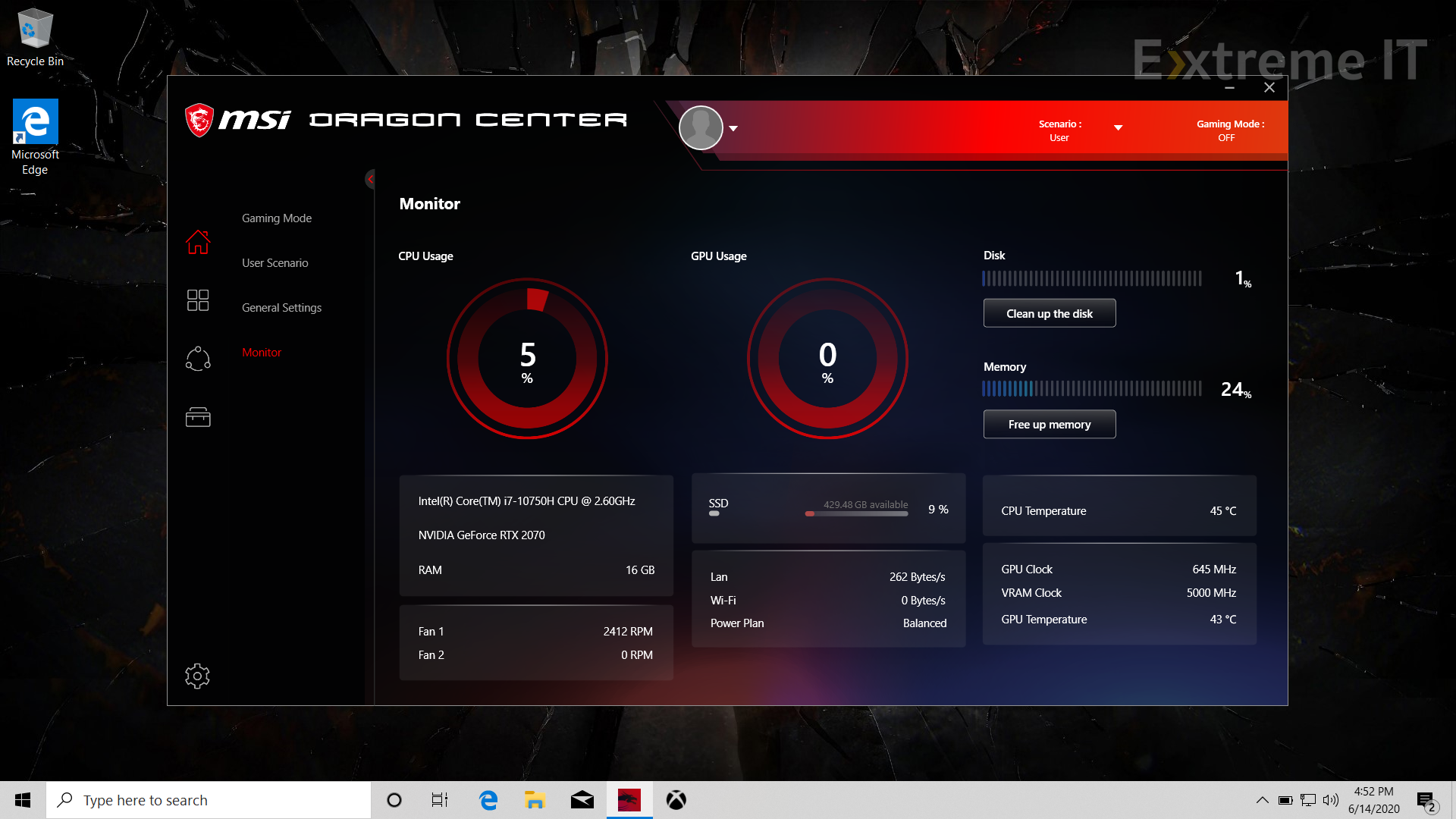
Task: Click the network tray icon
Action: [x=1308, y=800]
